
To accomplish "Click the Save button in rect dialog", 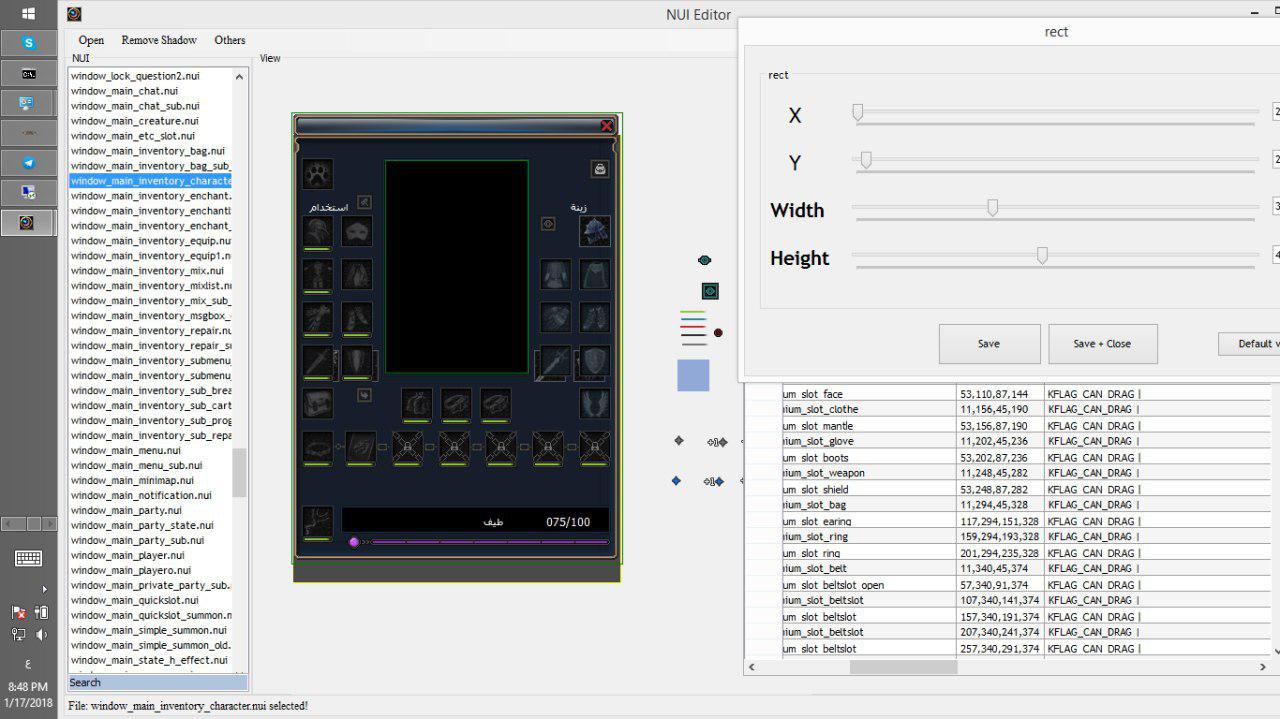I will (x=989, y=344).
